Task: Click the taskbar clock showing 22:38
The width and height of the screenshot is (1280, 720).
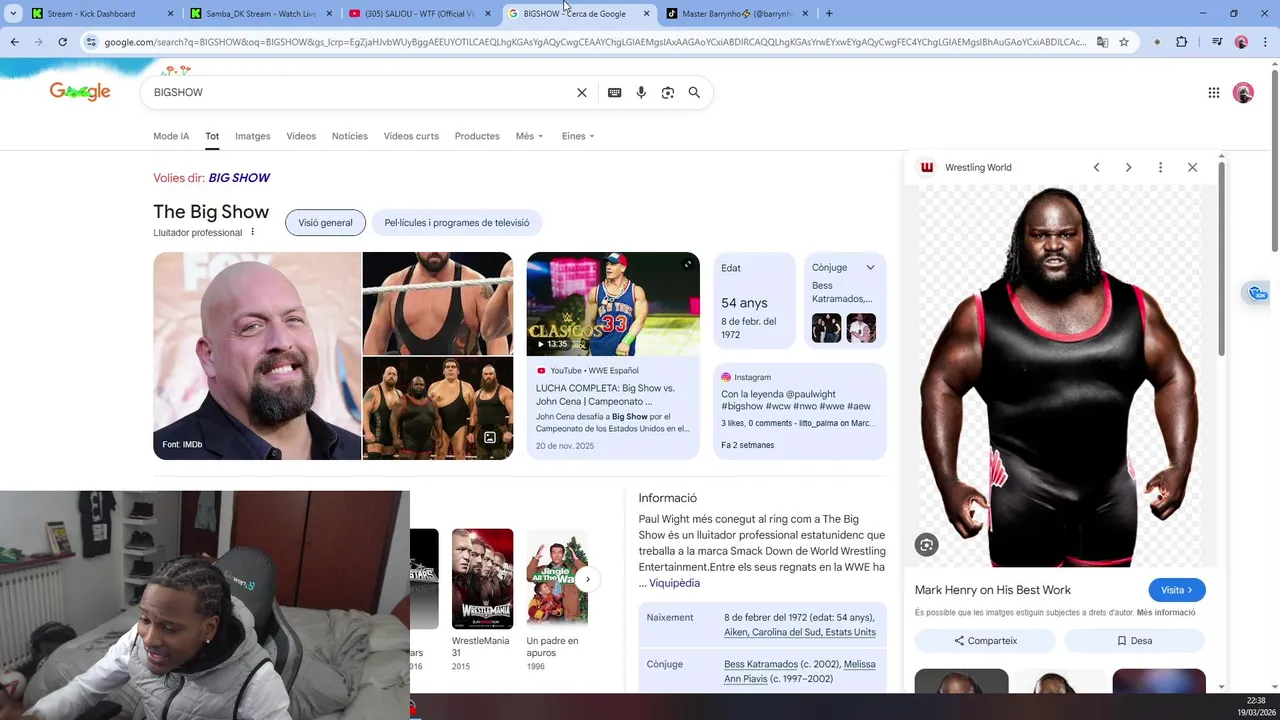Action: point(1256,700)
